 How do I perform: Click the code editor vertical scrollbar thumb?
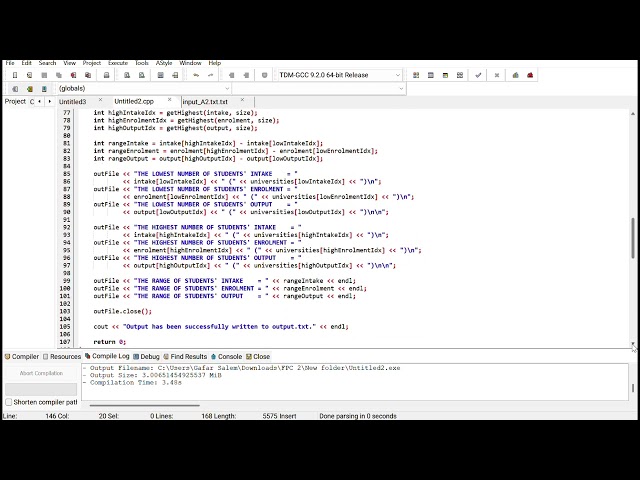[633, 238]
